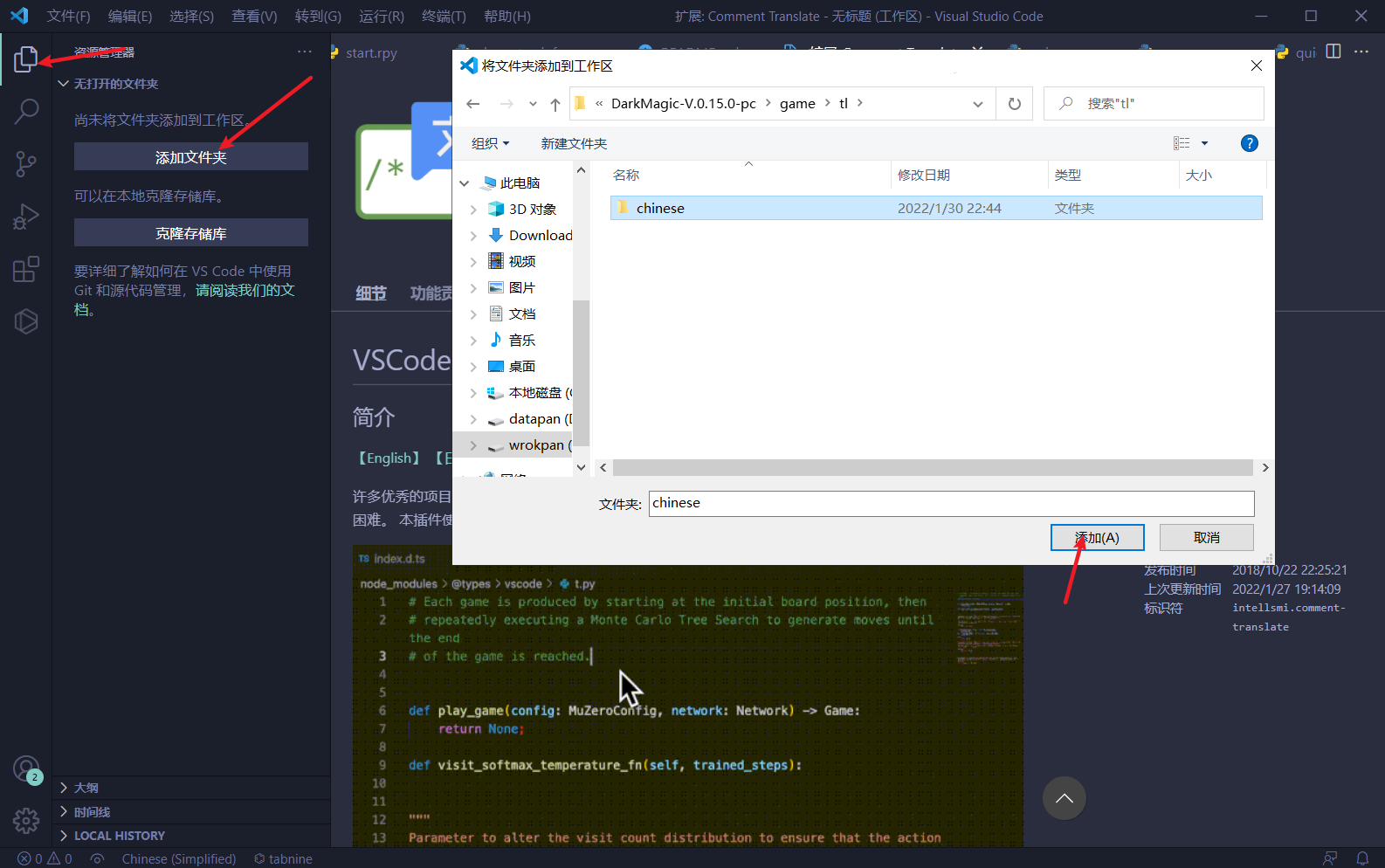Click 新建文件夹 in the dialog toolbar
The width and height of the screenshot is (1385, 868).
[x=574, y=143]
